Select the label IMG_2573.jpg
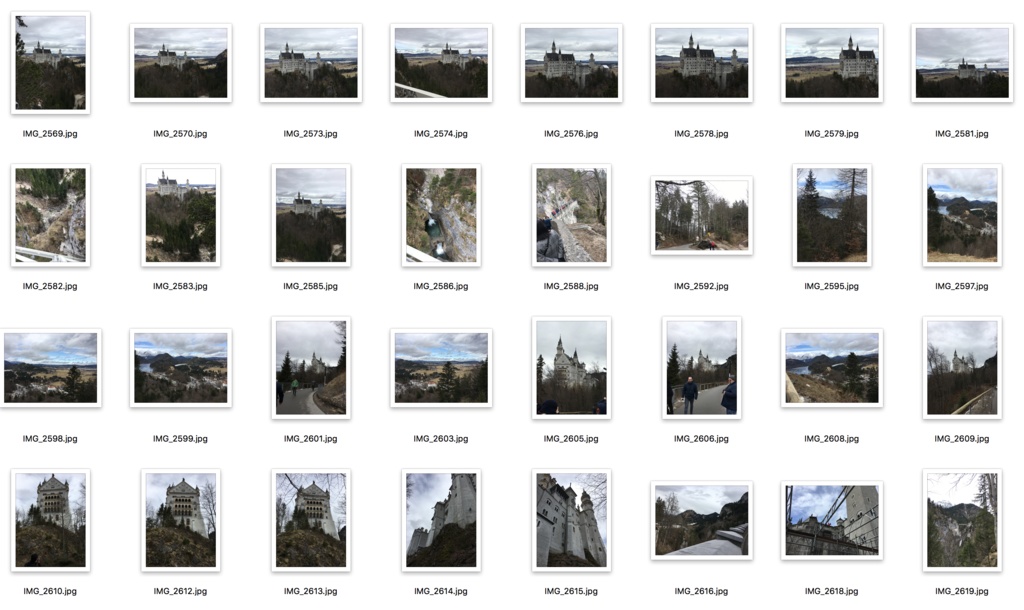 point(311,133)
